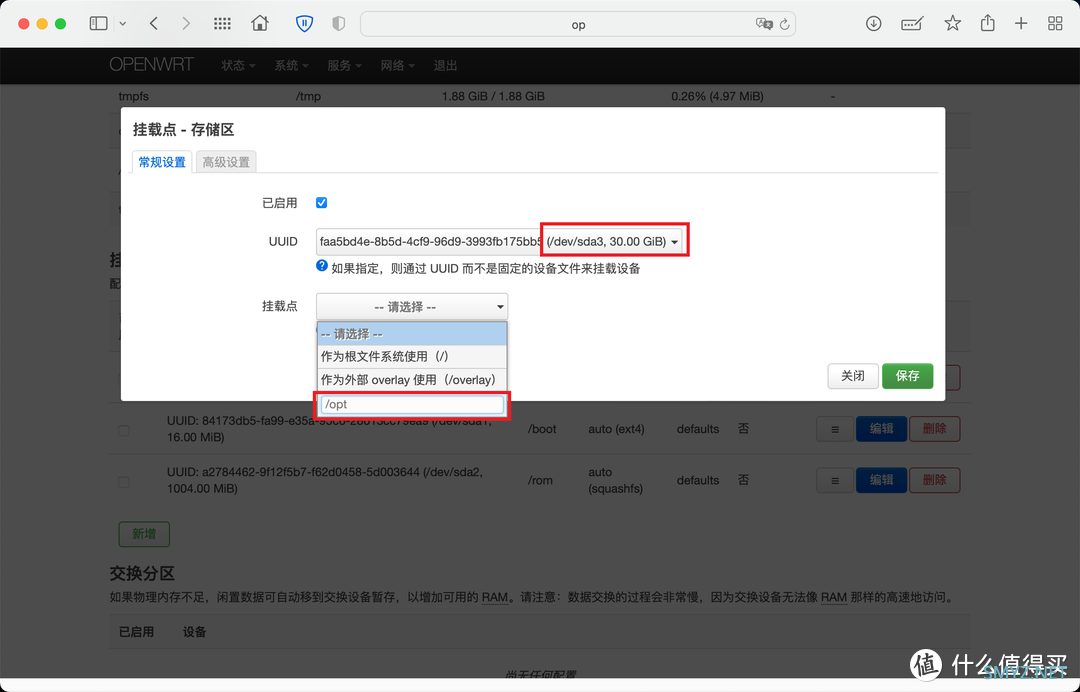Click 删除 for the /boot mount
Image resolution: width=1080 pixels, height=692 pixels.
point(935,429)
